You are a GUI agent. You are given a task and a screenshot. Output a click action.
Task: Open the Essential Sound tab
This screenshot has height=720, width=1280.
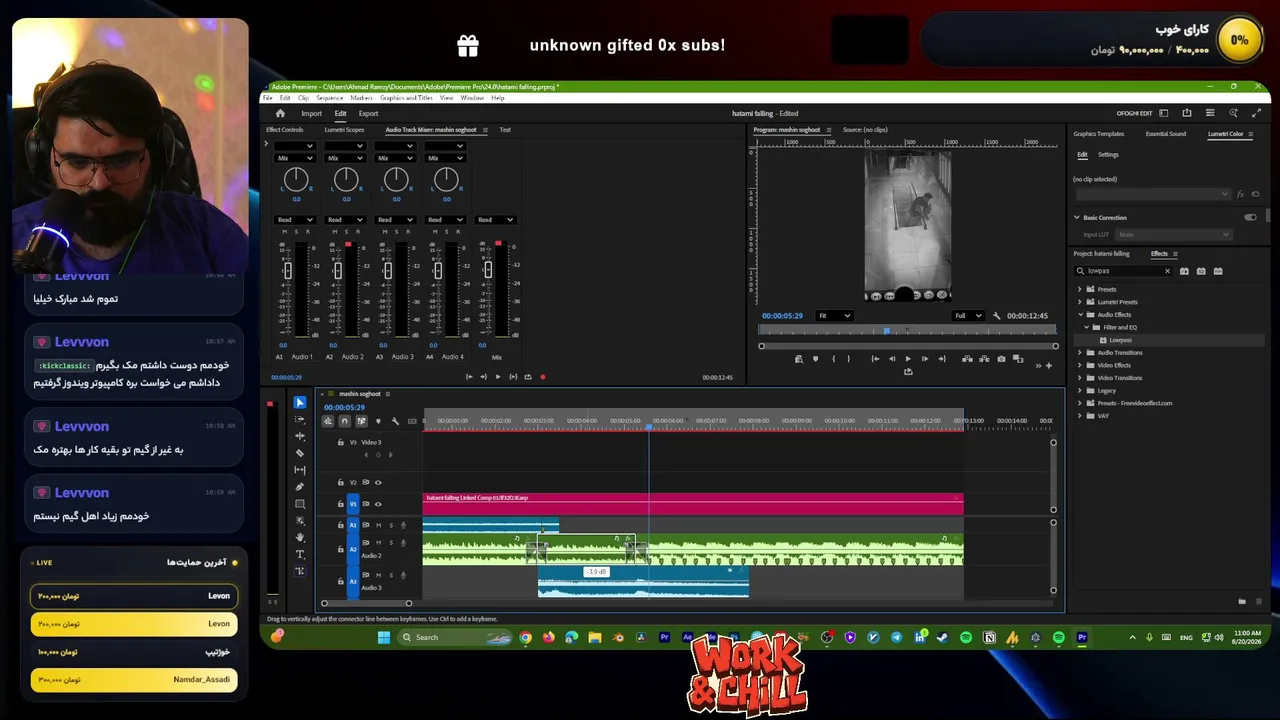point(1166,134)
